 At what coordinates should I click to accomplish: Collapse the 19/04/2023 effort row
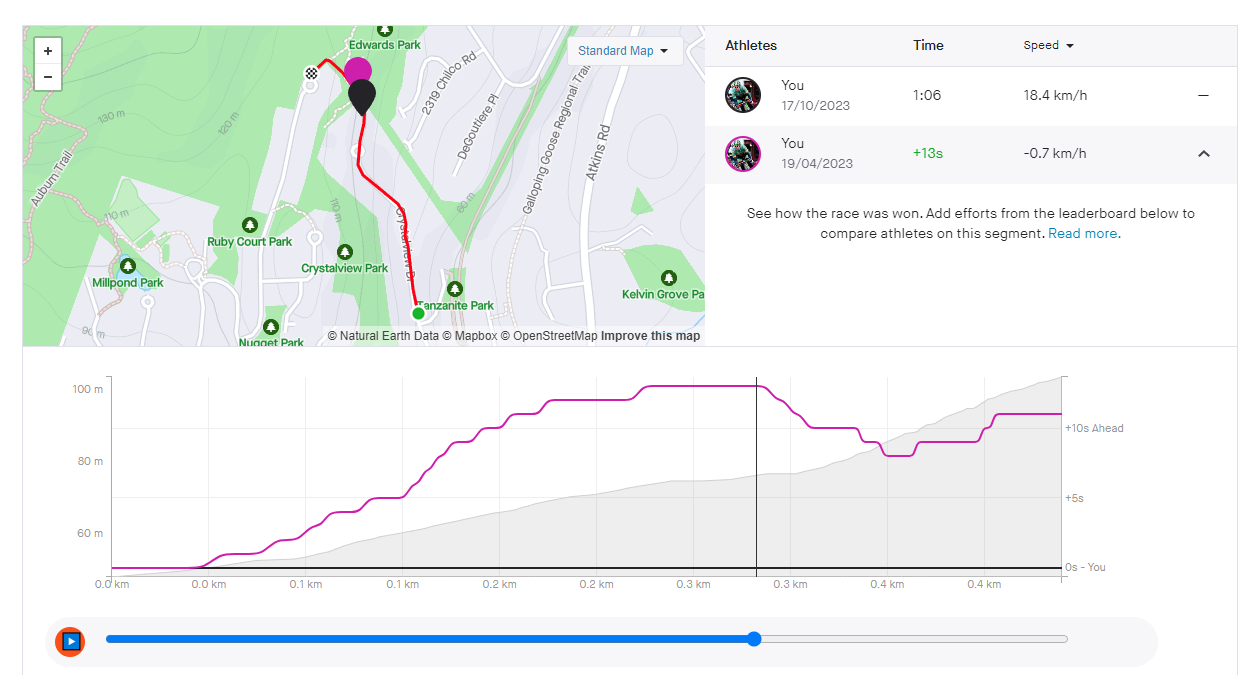(1203, 154)
